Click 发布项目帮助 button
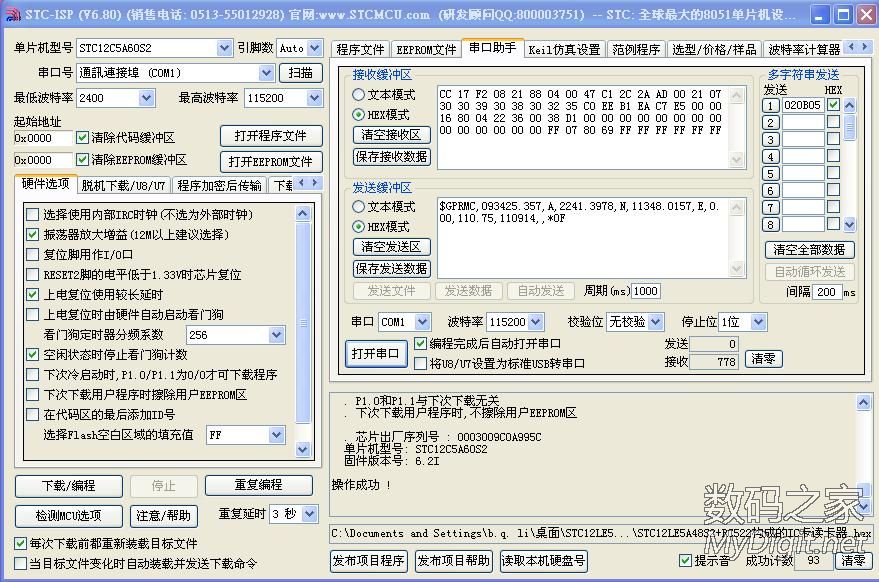 pos(453,561)
